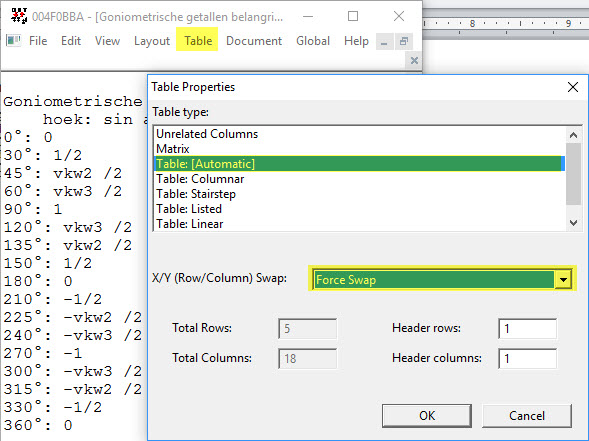The height and width of the screenshot is (441, 589).
Task: Click the '270°: -1' document line
Action: [43, 353]
